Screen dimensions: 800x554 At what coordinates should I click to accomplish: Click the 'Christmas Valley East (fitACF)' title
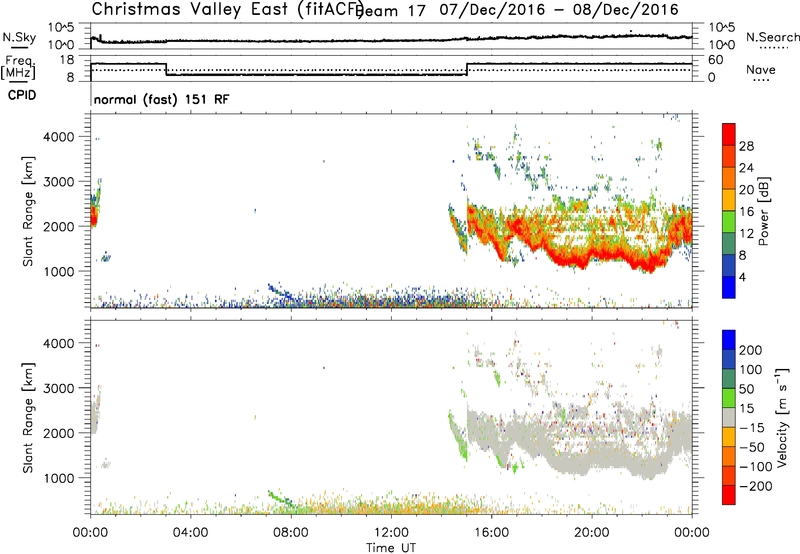point(228,9)
